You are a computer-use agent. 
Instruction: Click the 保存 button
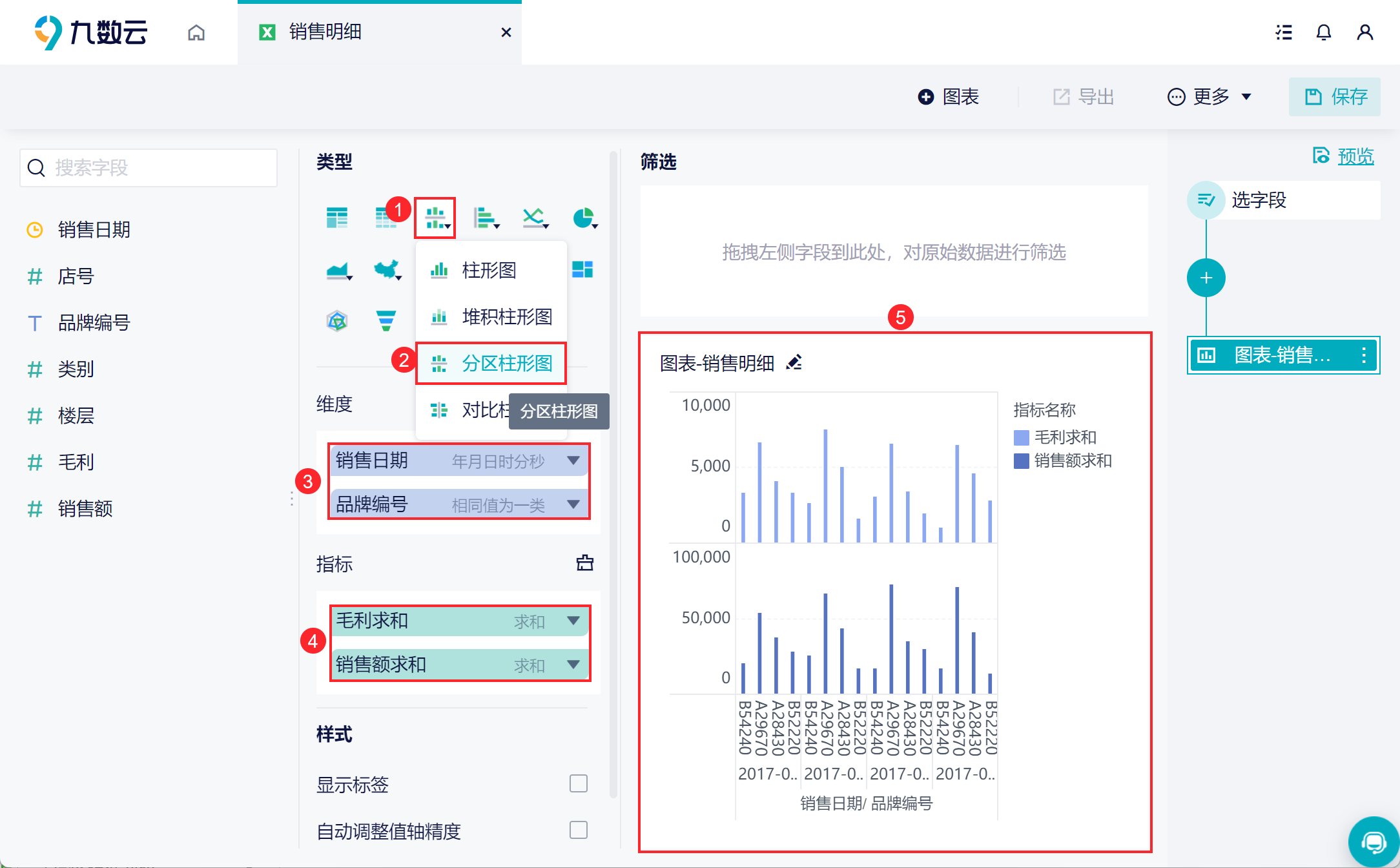tap(1335, 97)
